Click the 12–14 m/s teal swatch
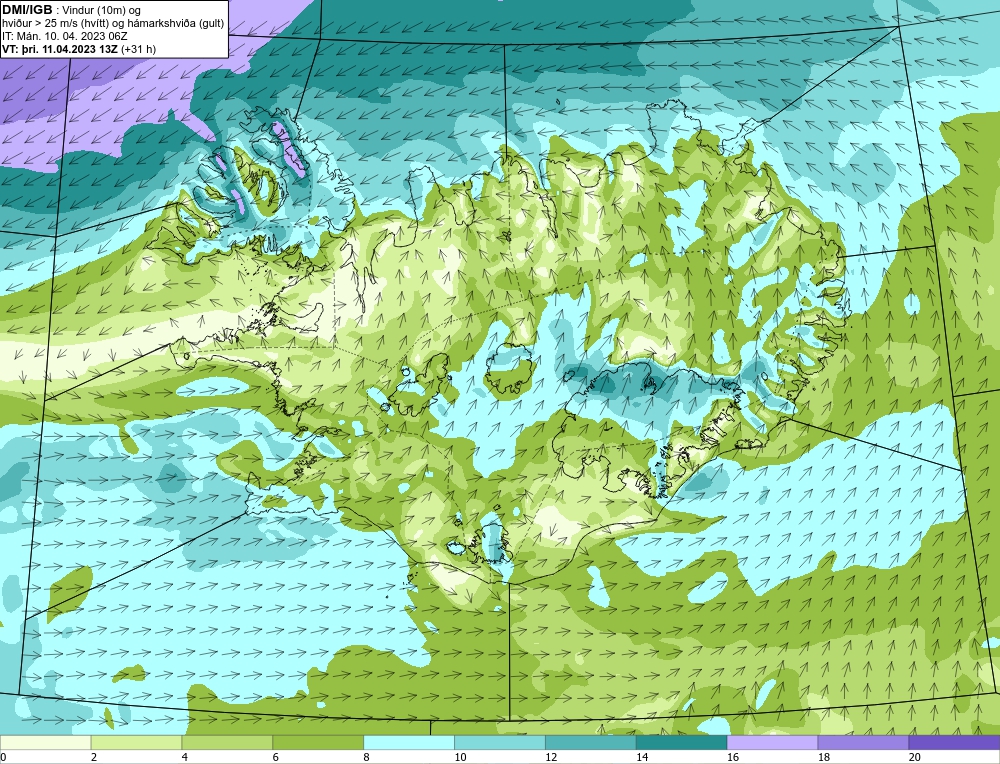This screenshot has width=1000, height=764. (x=591, y=742)
